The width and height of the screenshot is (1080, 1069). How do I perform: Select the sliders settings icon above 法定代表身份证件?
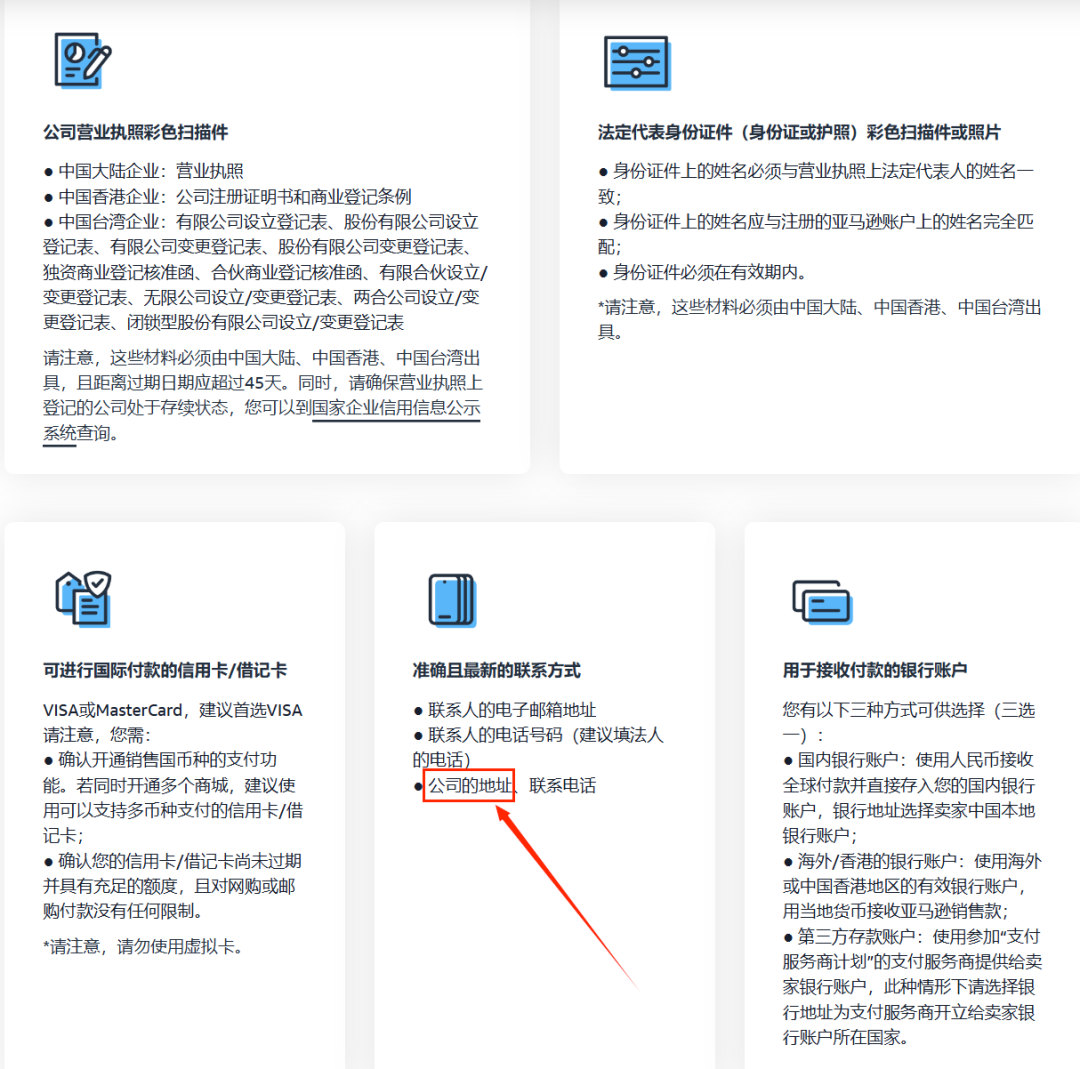click(x=637, y=61)
